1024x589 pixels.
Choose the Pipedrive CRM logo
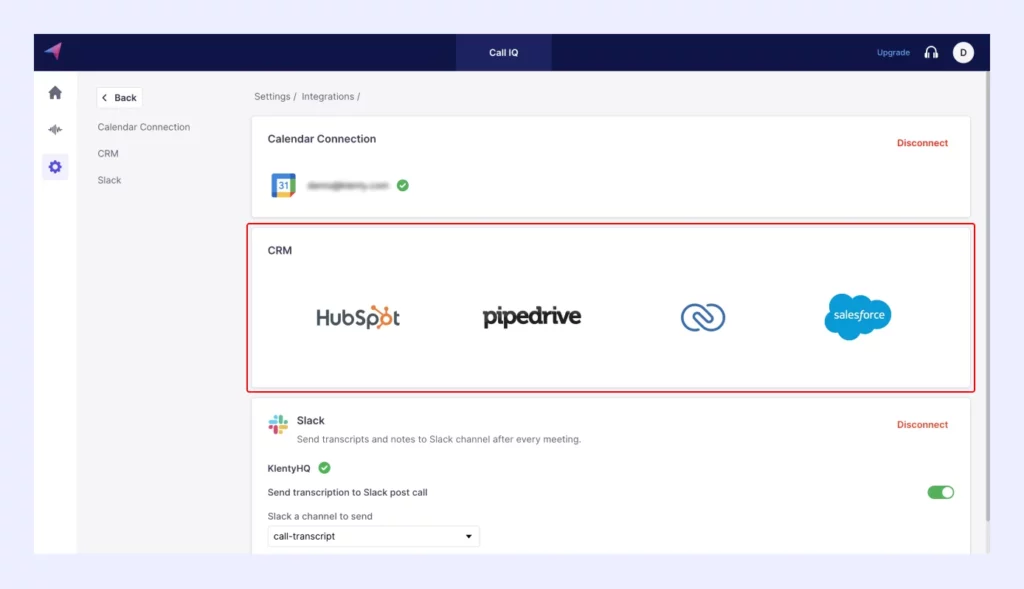(x=532, y=317)
